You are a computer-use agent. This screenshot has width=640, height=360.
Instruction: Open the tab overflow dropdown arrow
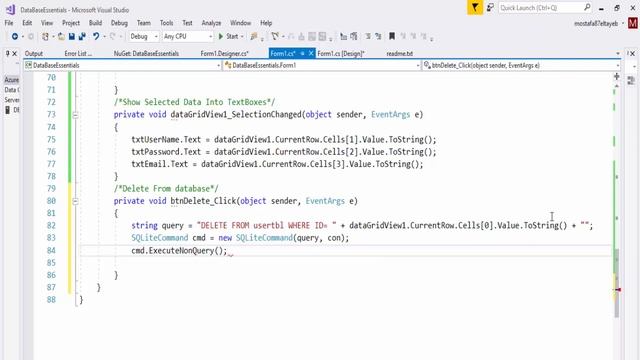tap(618, 53)
